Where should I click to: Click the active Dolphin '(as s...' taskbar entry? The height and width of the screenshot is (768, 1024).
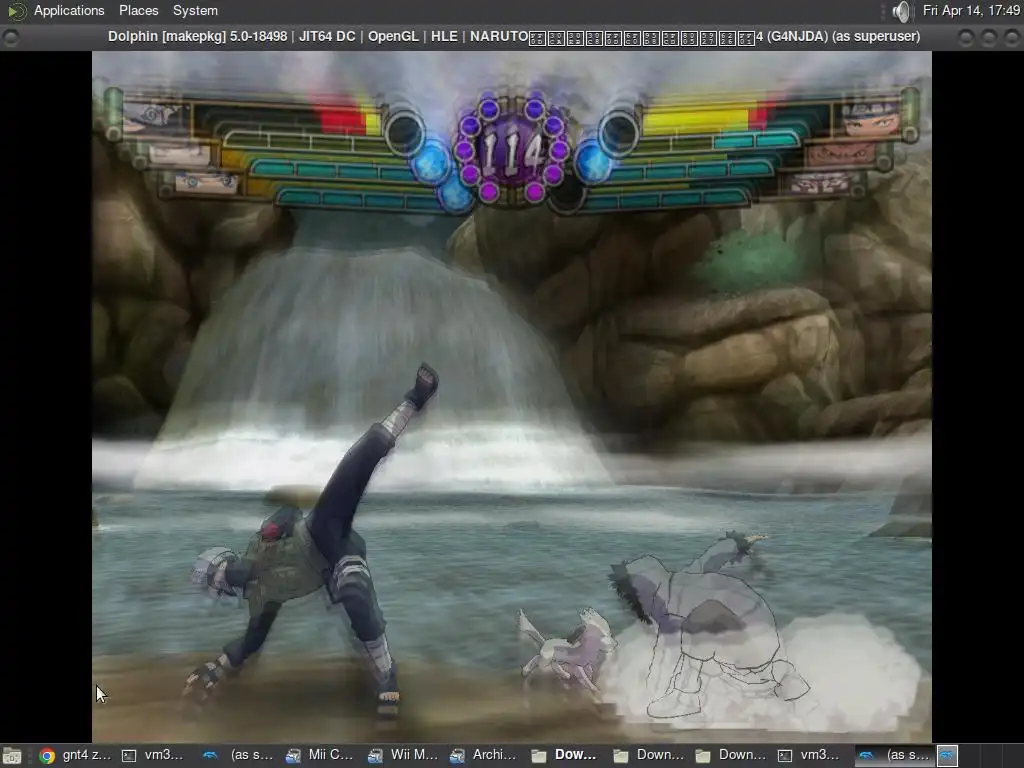coord(894,755)
